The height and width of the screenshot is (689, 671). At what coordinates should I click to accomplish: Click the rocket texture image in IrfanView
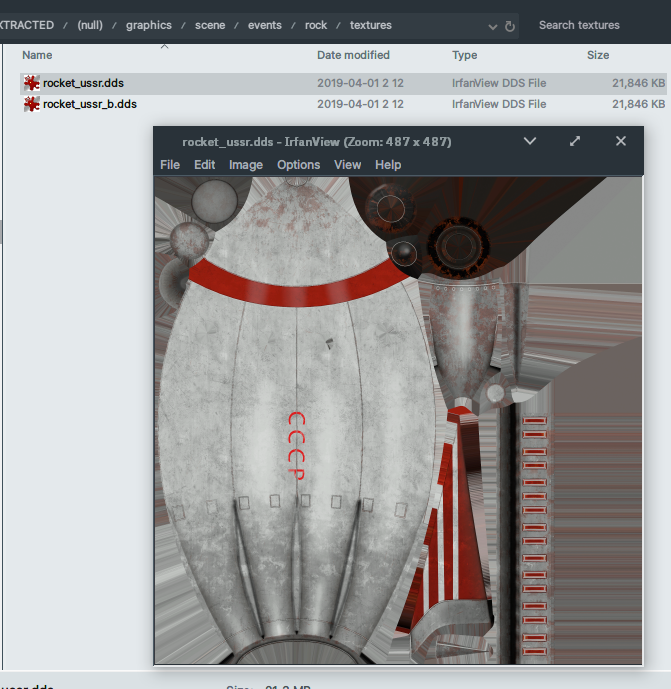398,421
